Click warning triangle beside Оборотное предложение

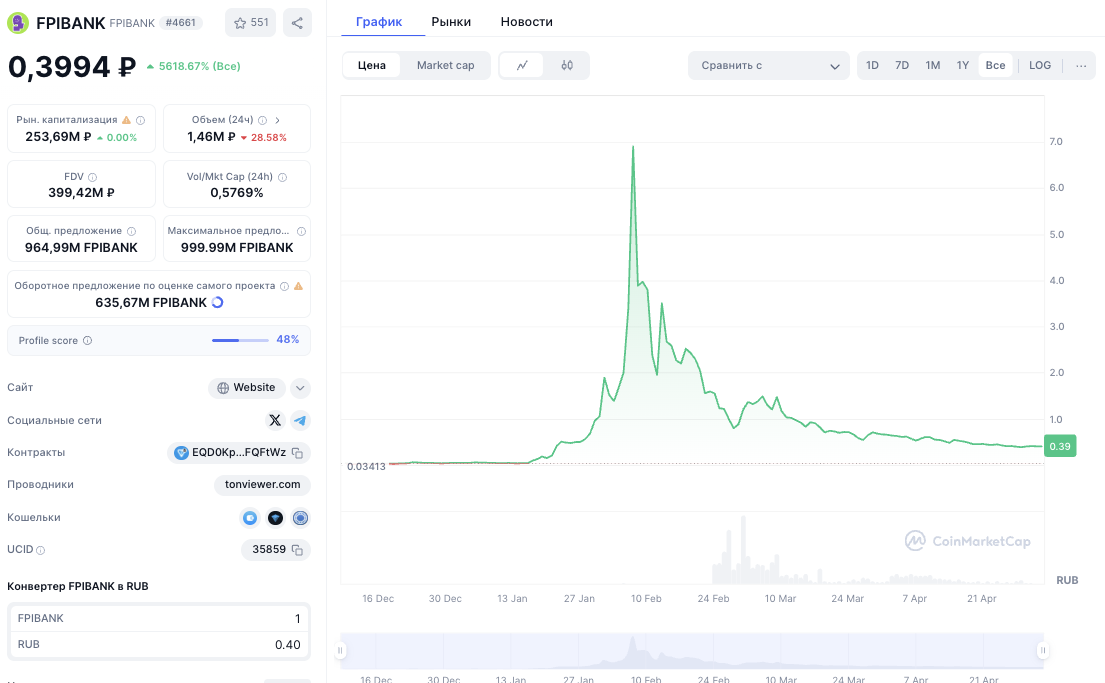pos(298,286)
